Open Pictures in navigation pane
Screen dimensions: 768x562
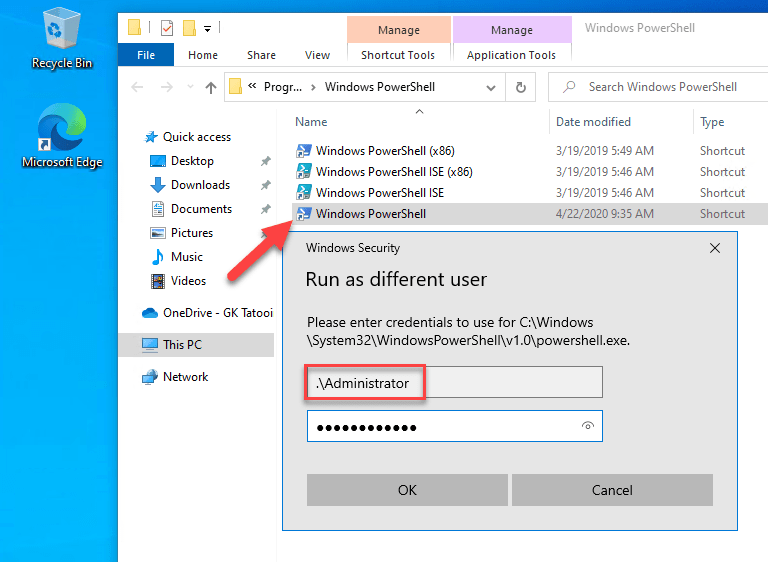(192, 233)
